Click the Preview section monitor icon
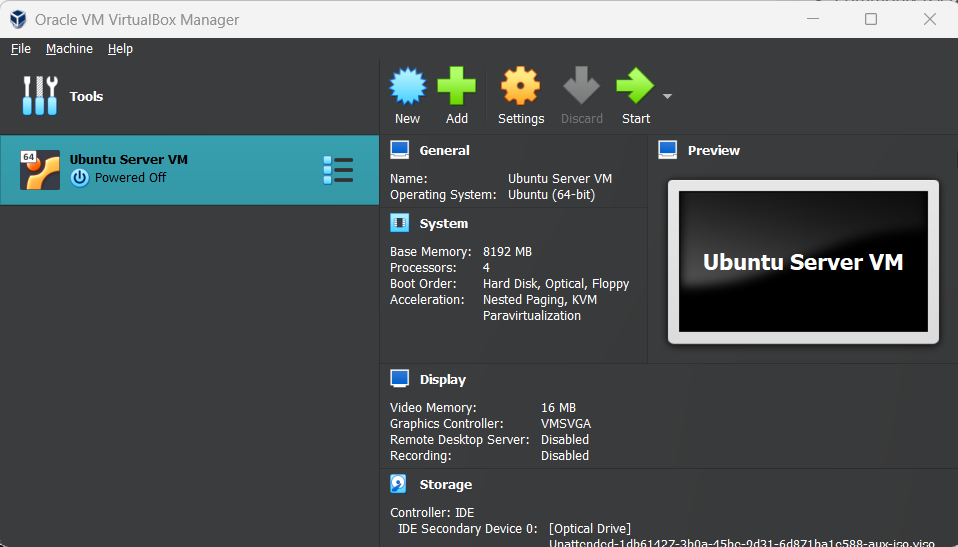 [x=668, y=150]
